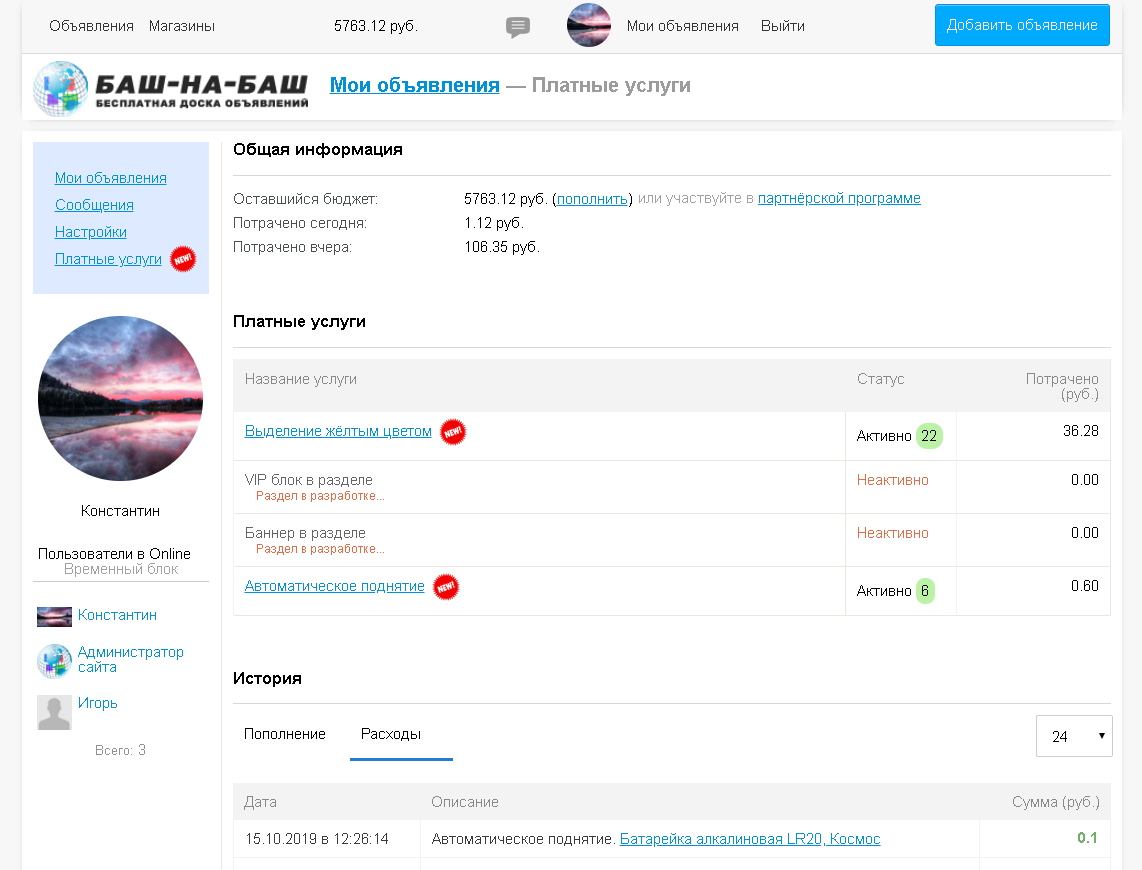Click the NEW badge beside sidebar Платные услуги
The image size is (1142, 870).
coord(183,258)
